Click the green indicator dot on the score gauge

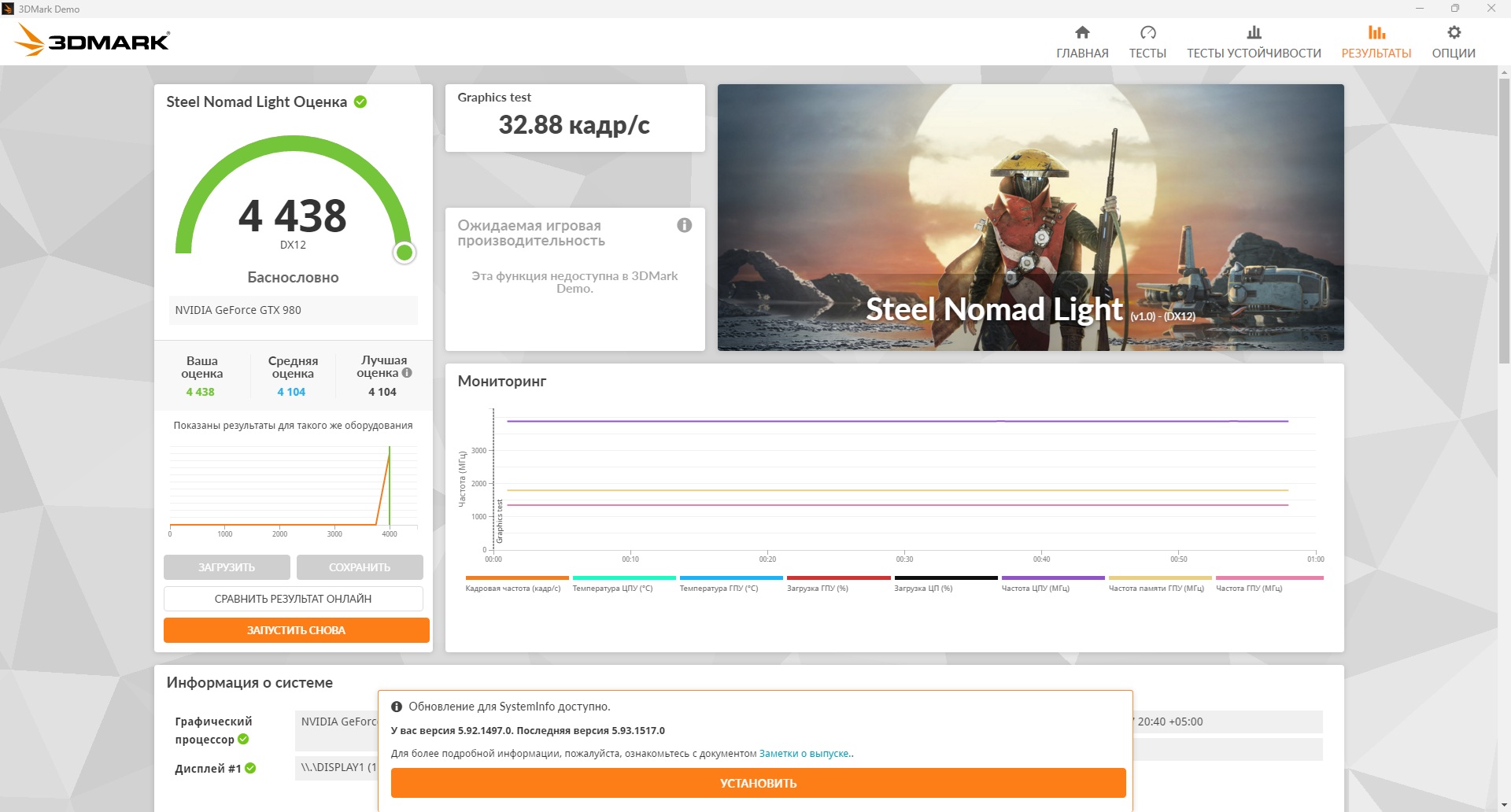coord(405,253)
